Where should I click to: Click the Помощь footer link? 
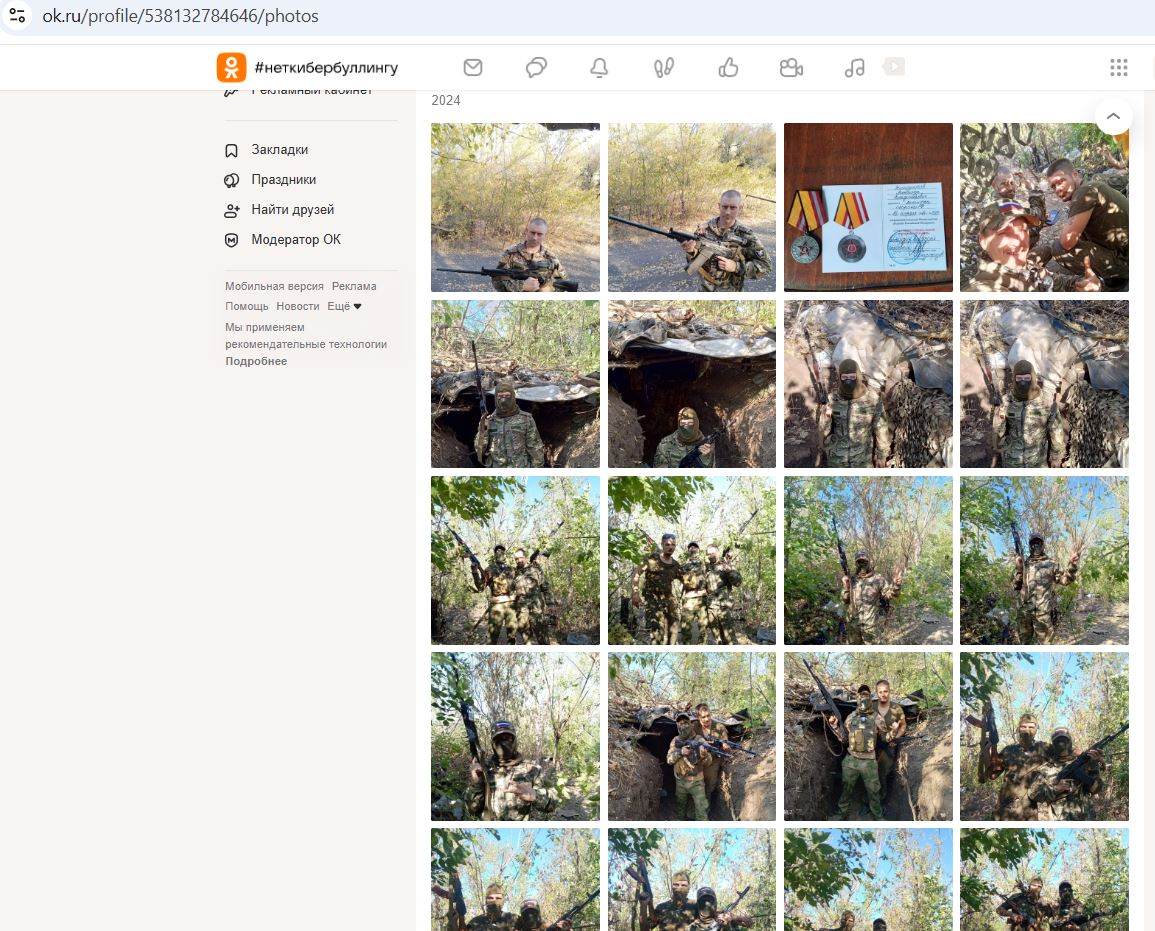[x=247, y=306]
